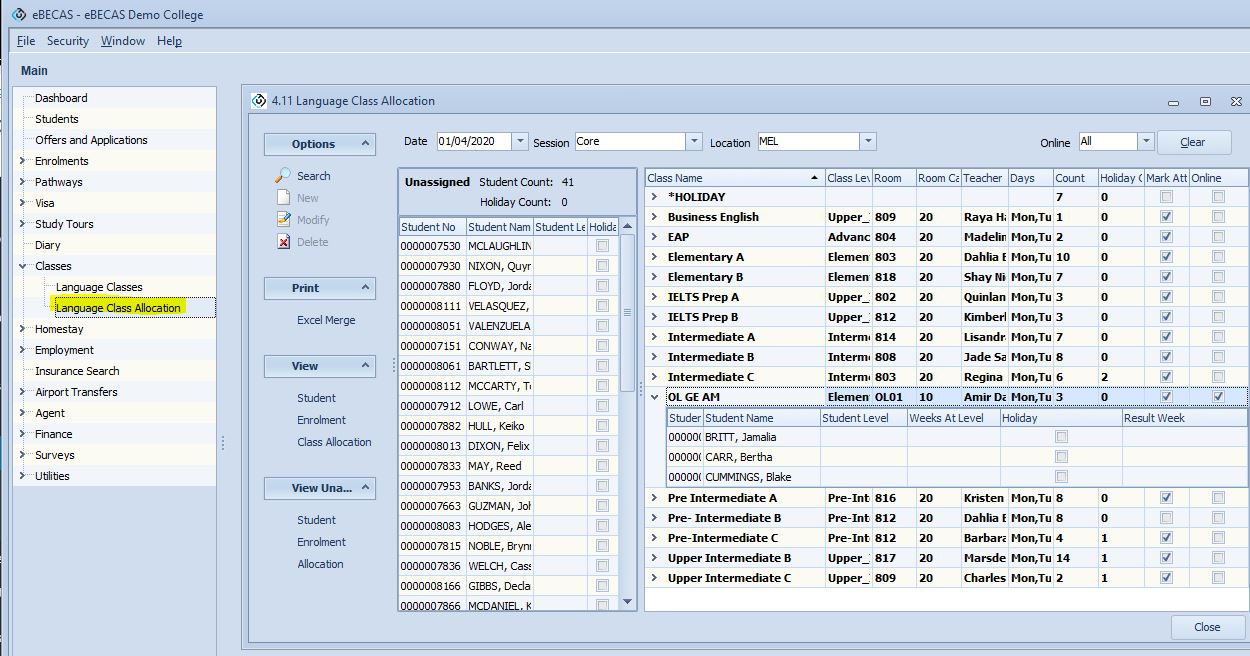Viewport: 1250px width, 656px height.
Task: Toggle Online checkbox for OL GE AM class
Action: tap(1218, 397)
